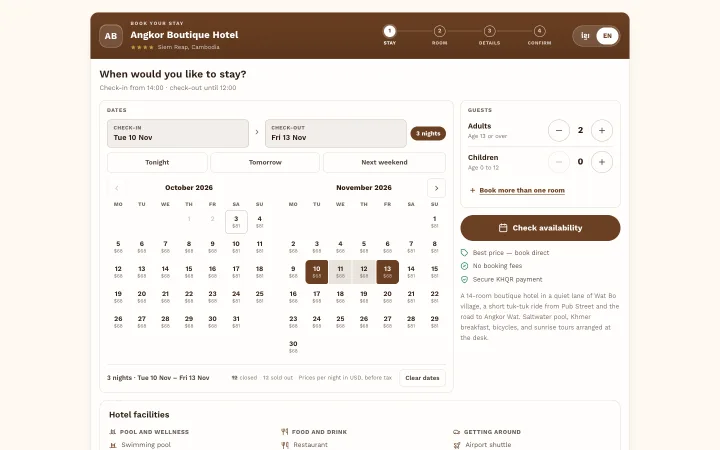Open Book more than one room link

tap(522, 190)
